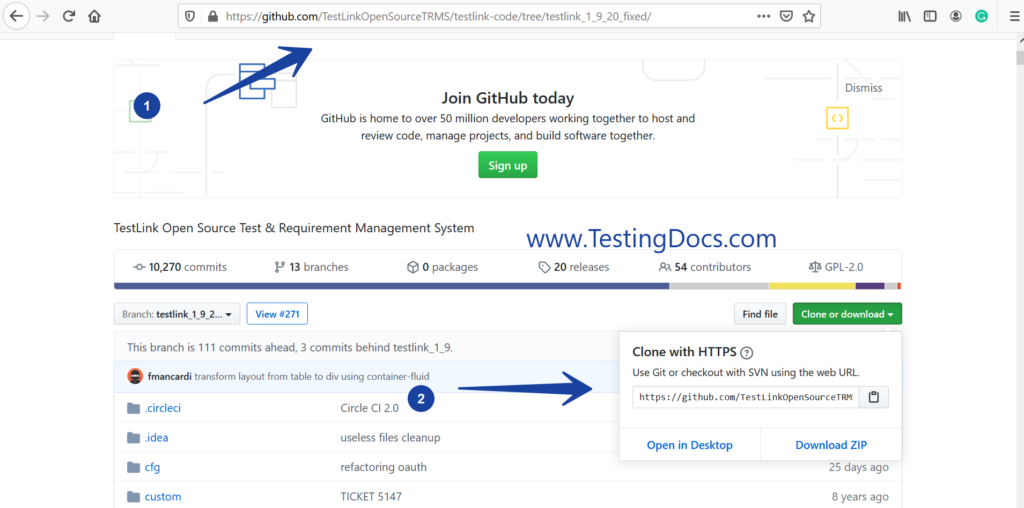This screenshot has height=508, width=1024.
Task: Show the sidebar using the sidebars icon
Action: pos(930,16)
